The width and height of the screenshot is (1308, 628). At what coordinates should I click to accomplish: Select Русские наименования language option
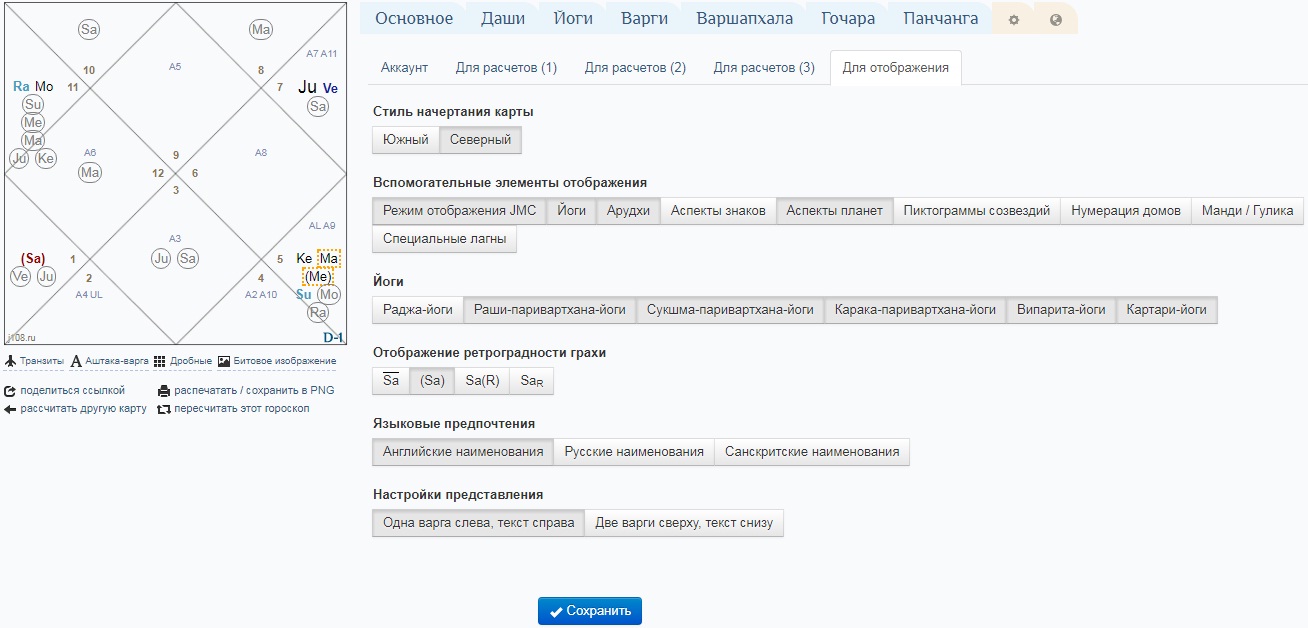coord(634,452)
